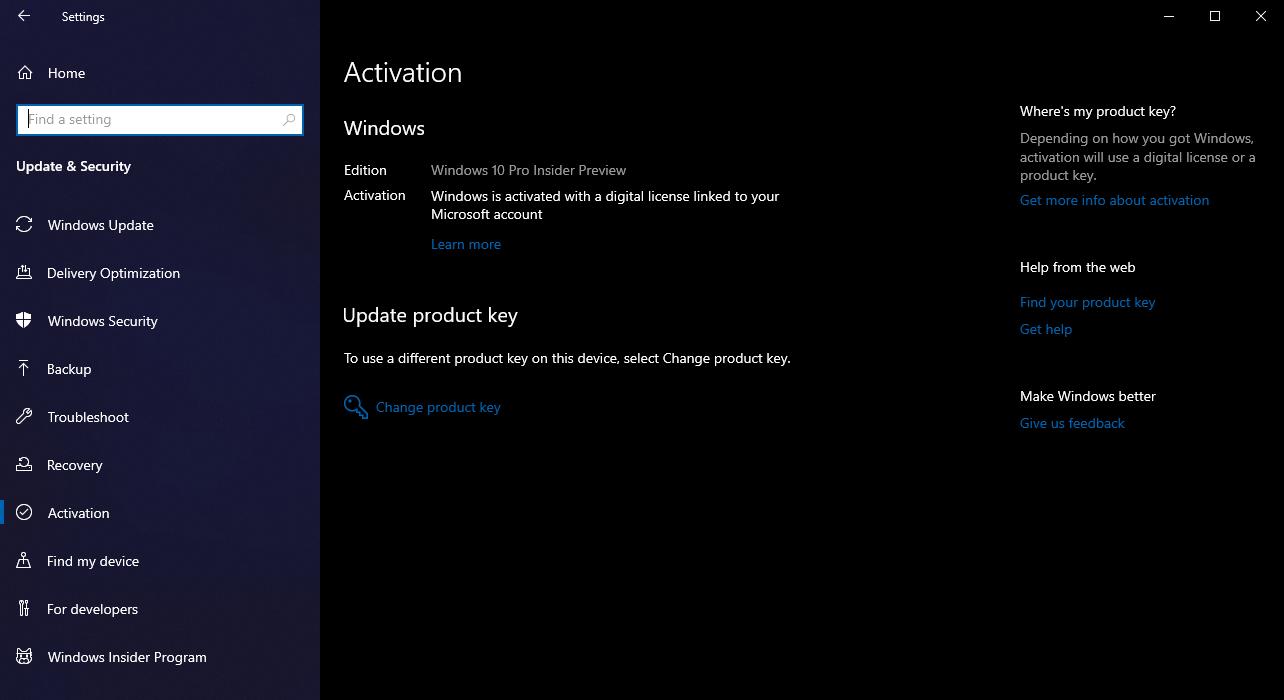Open Get more info about activation
1284x700 pixels.
point(1114,200)
